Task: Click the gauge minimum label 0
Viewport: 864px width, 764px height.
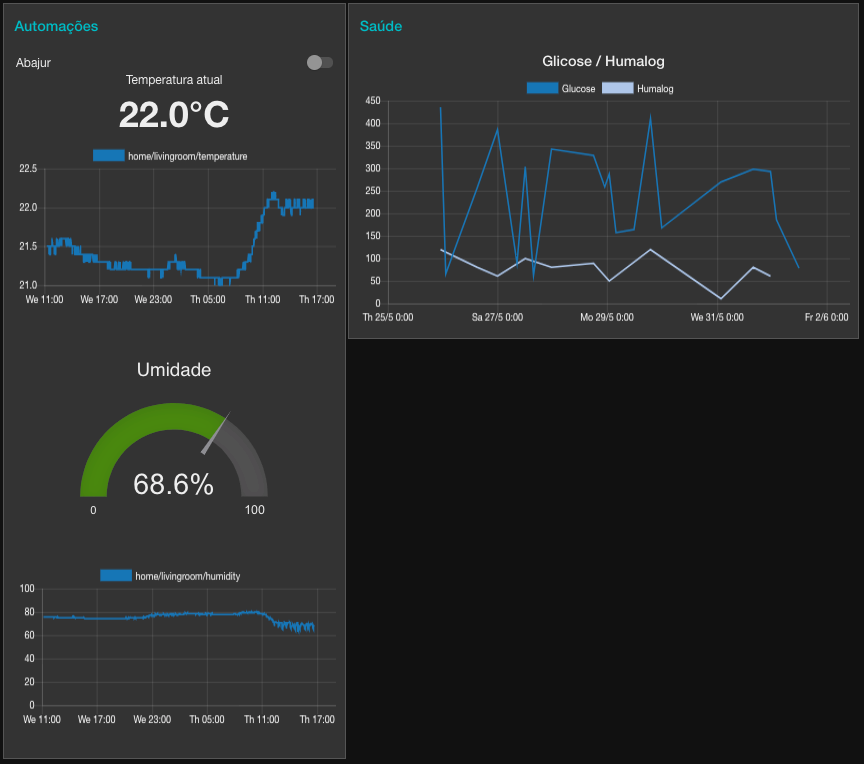Action: pos(93,511)
